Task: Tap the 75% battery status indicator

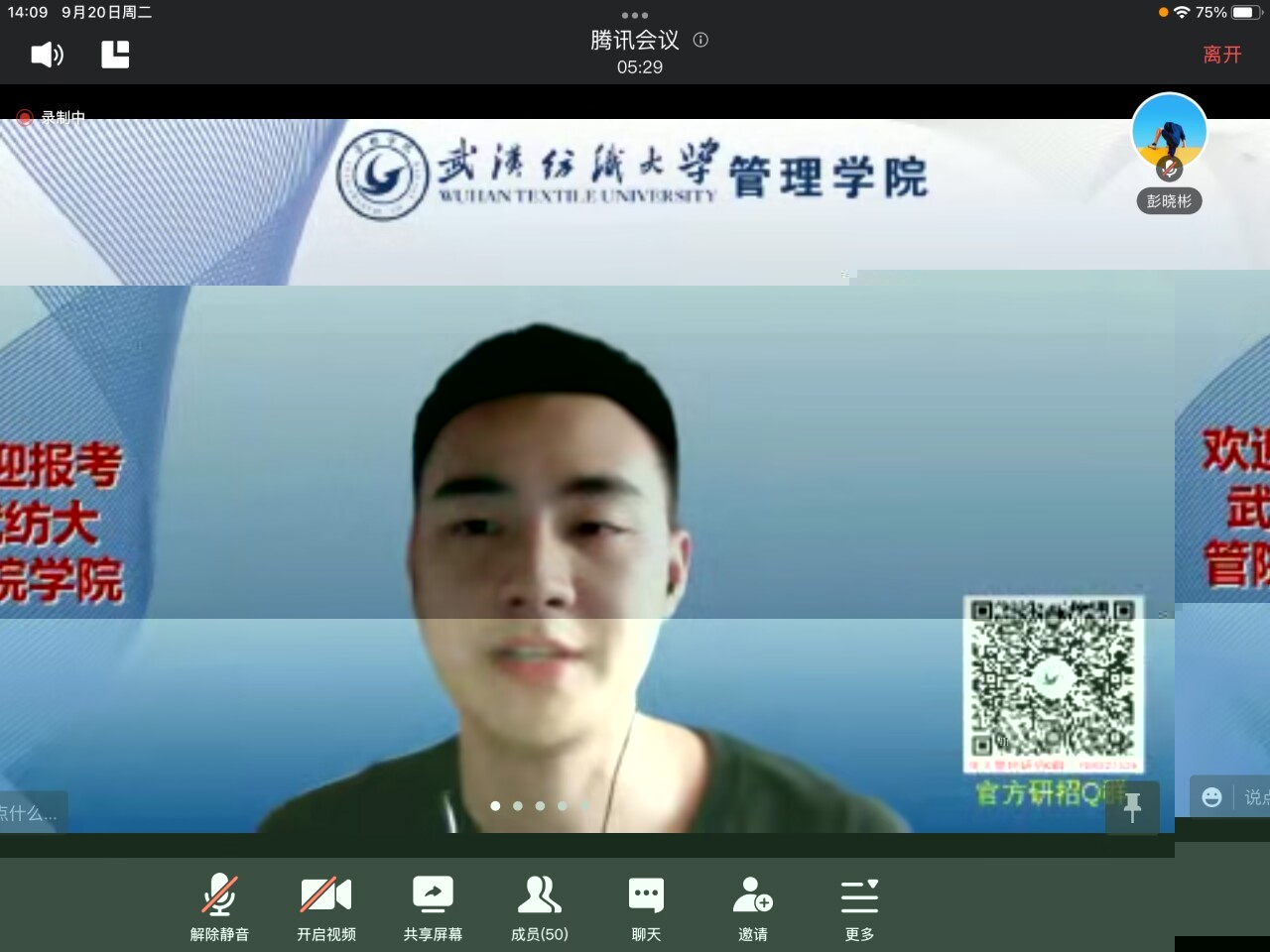Action: [x=1229, y=12]
